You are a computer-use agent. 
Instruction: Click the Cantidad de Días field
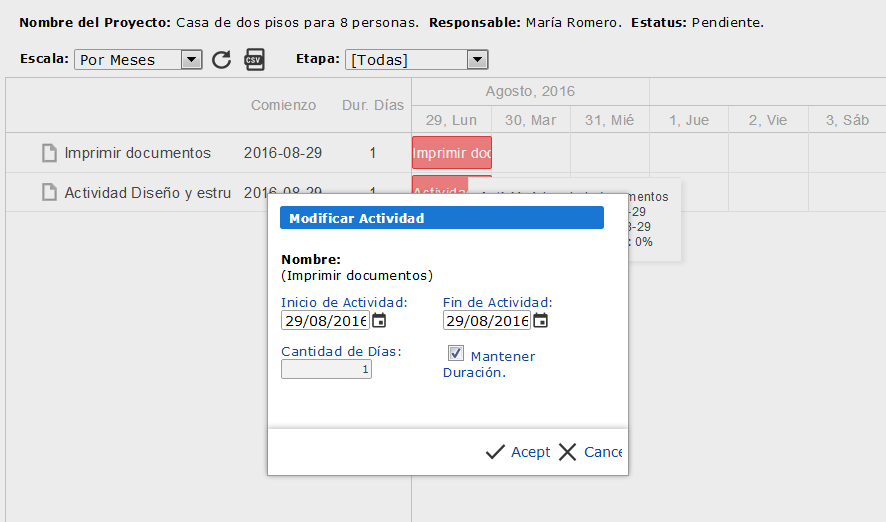coord(326,369)
